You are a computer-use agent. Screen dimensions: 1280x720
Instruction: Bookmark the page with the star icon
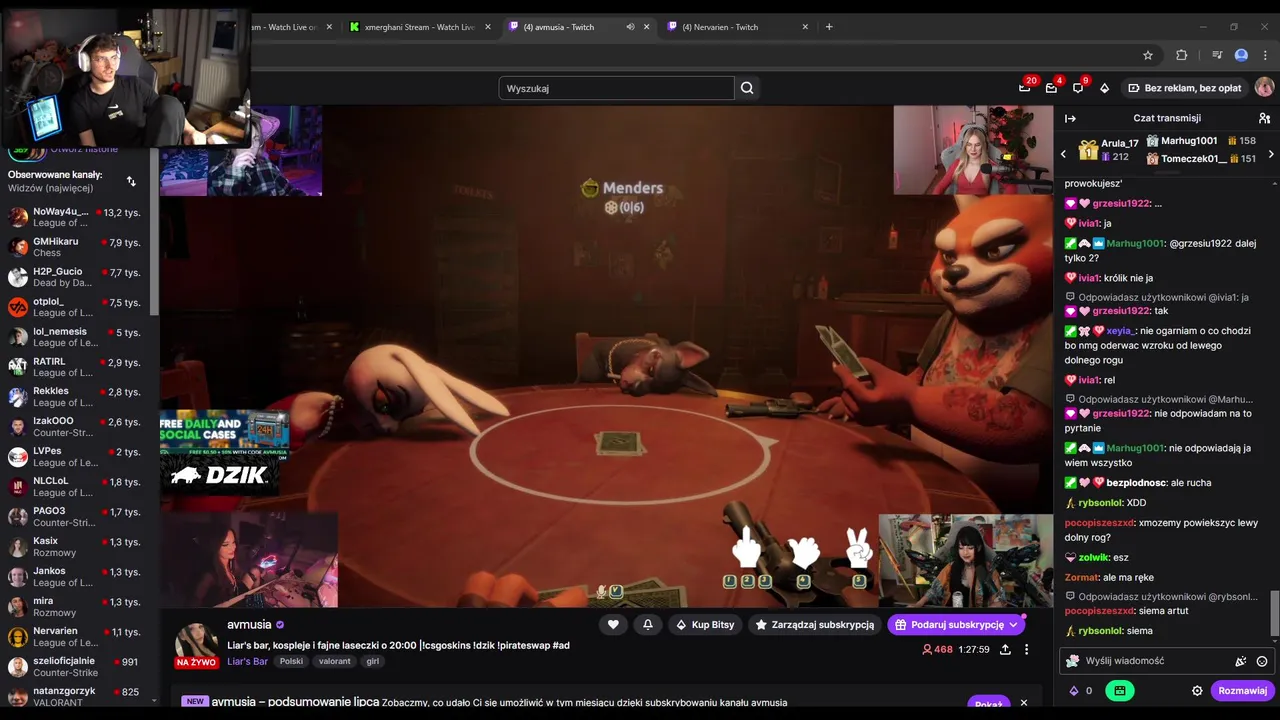tap(1148, 55)
